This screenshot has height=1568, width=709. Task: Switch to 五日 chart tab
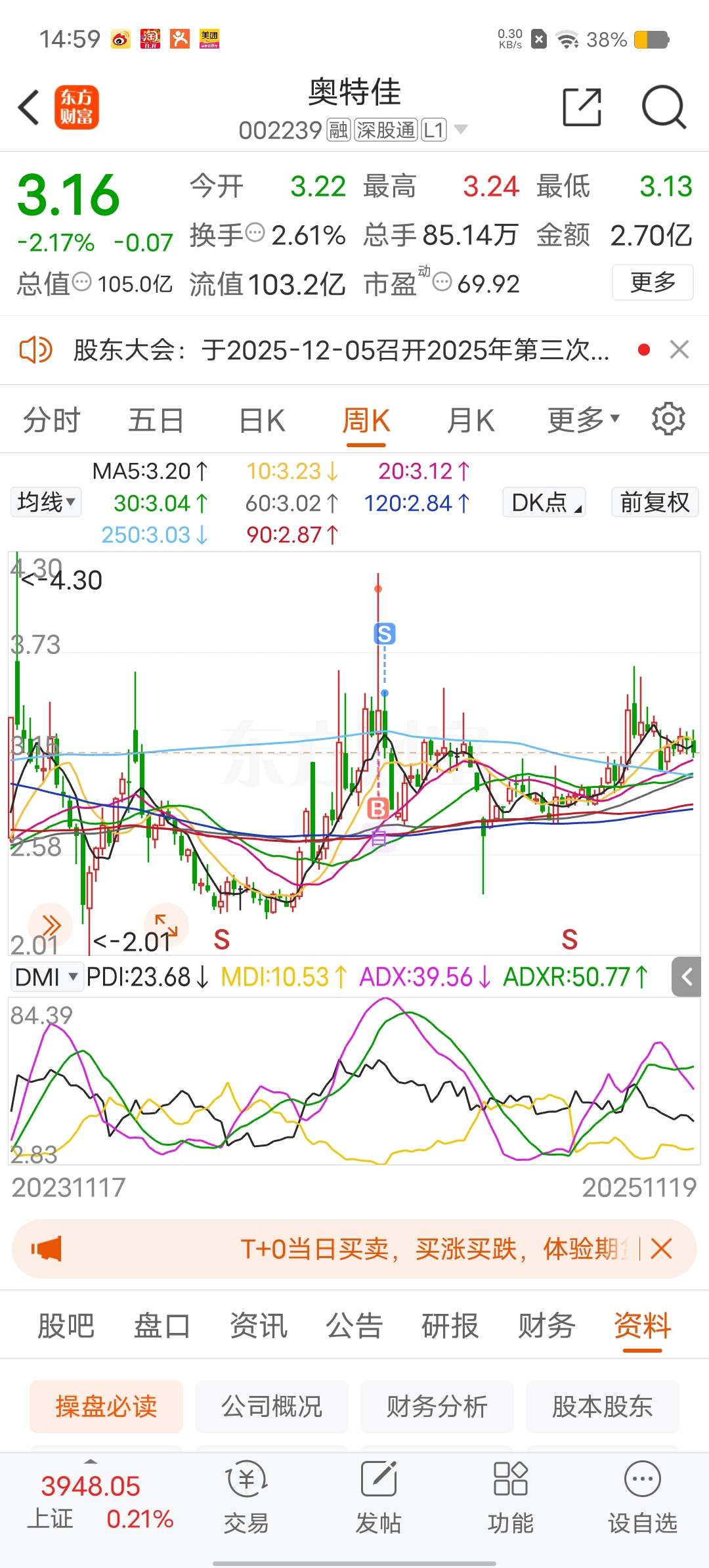coord(156,420)
